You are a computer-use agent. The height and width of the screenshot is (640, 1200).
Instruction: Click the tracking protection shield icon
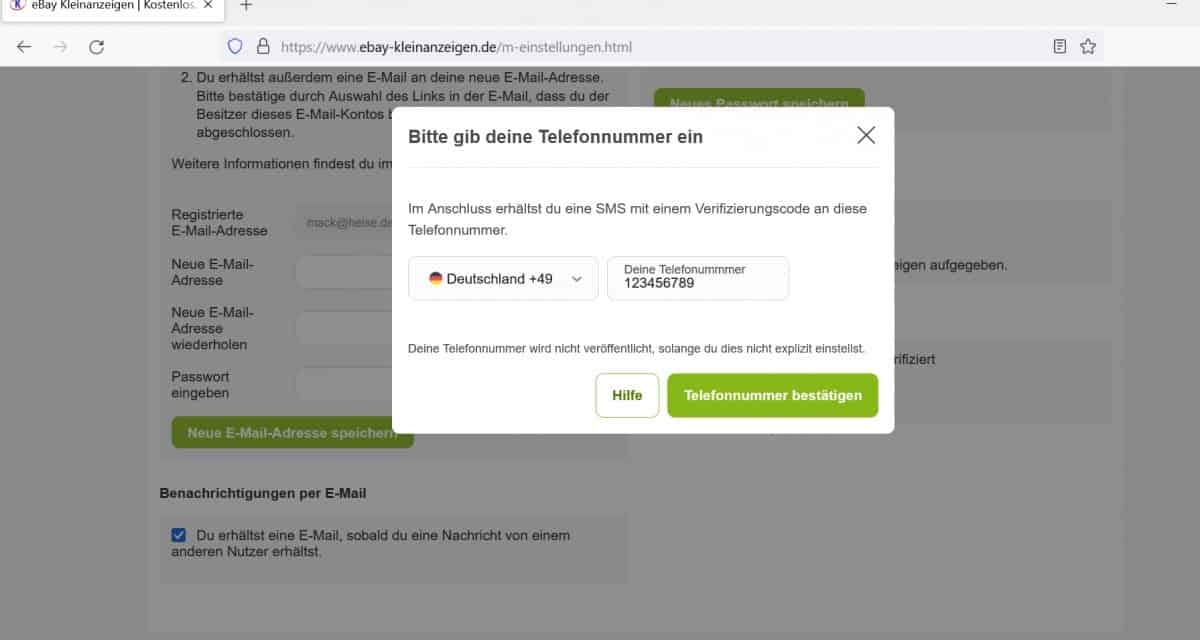[233, 46]
